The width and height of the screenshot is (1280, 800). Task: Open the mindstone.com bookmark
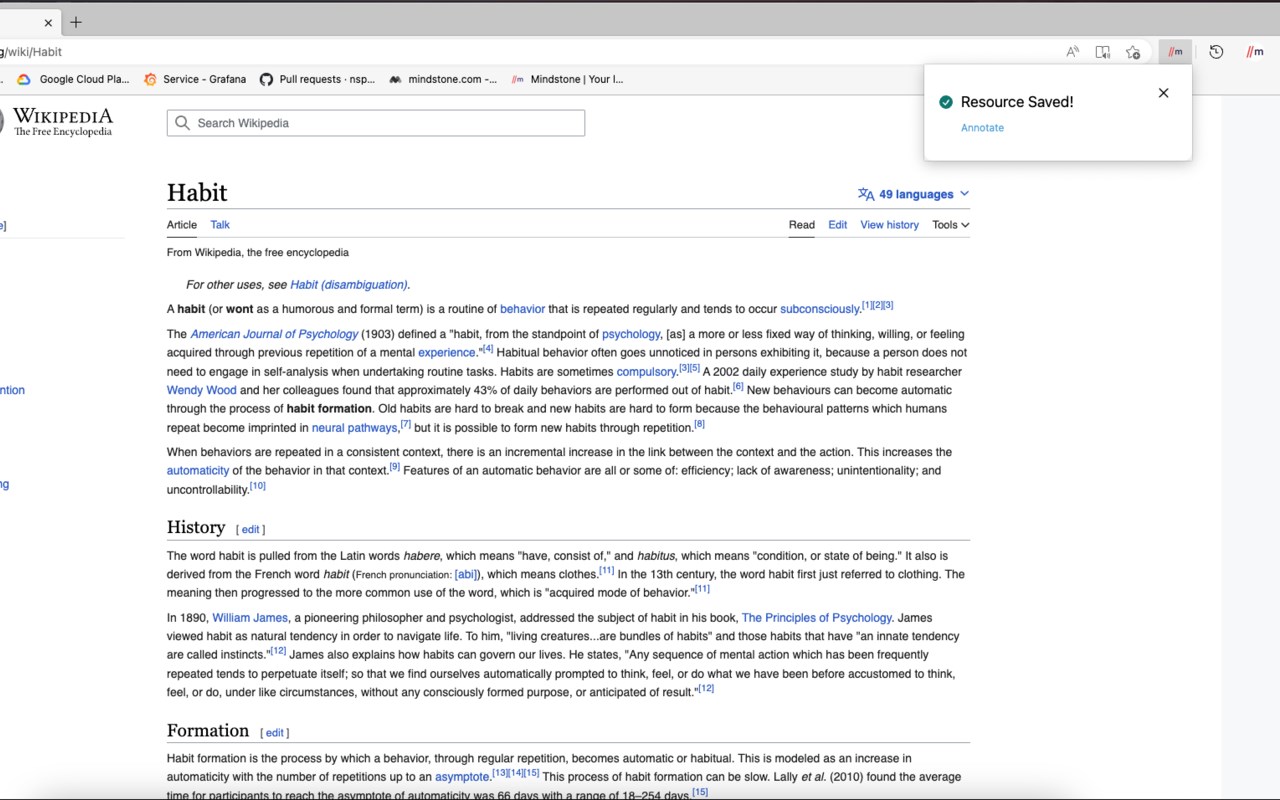pyautogui.click(x=443, y=79)
